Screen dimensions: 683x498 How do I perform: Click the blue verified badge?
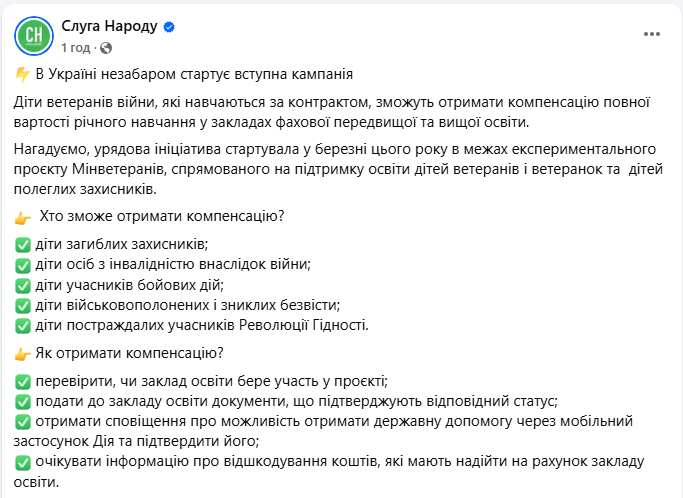coord(169,27)
